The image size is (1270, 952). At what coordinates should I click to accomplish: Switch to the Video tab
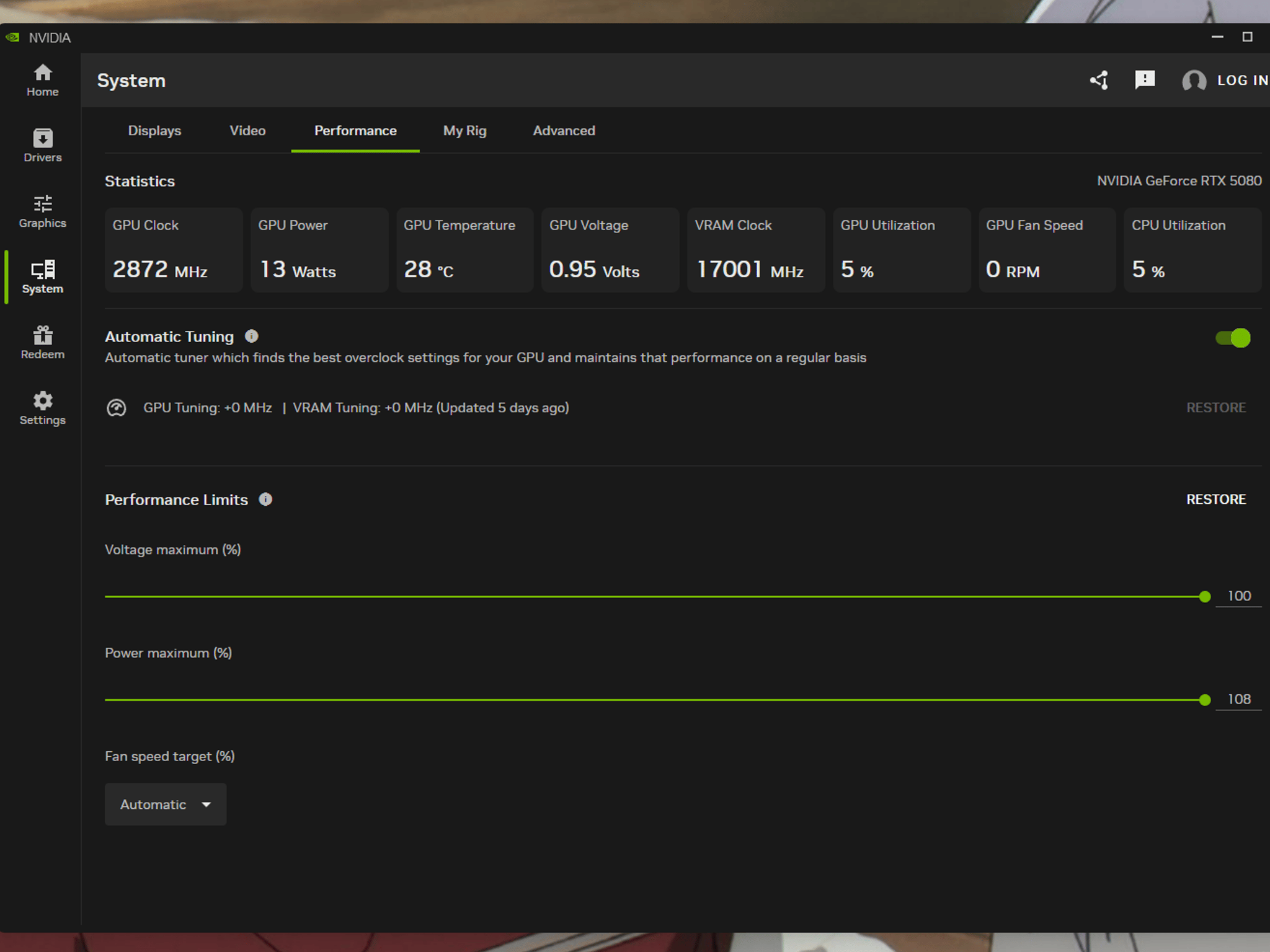click(247, 131)
